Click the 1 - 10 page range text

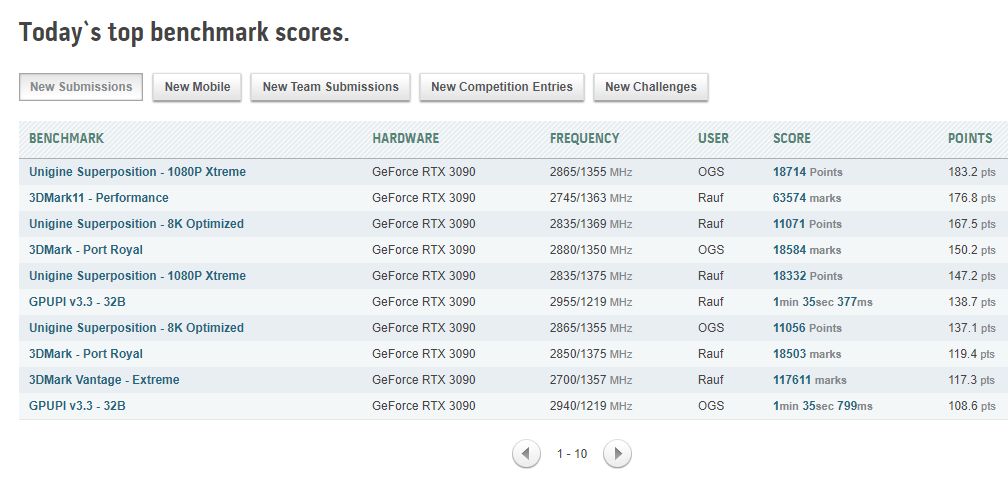572,454
